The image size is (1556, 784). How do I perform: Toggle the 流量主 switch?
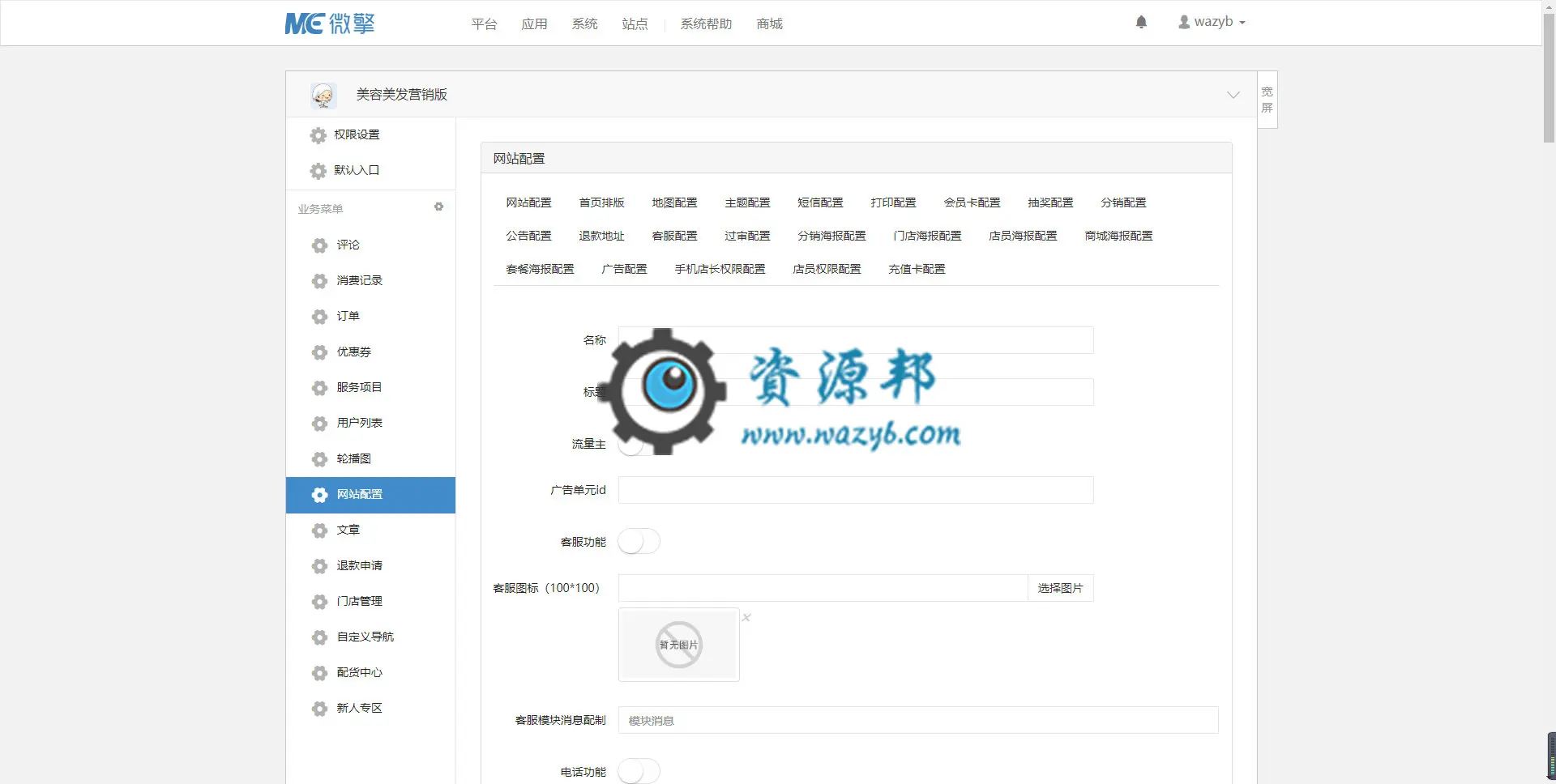pos(639,444)
